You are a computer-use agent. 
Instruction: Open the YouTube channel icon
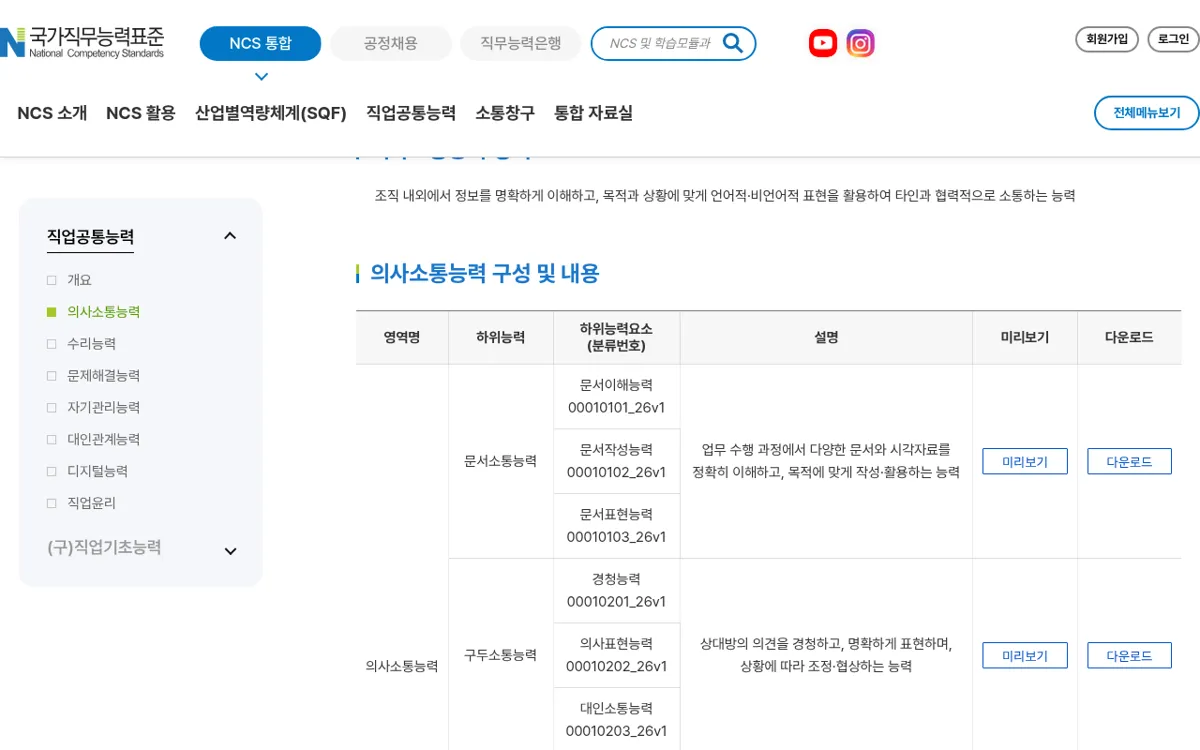point(823,43)
